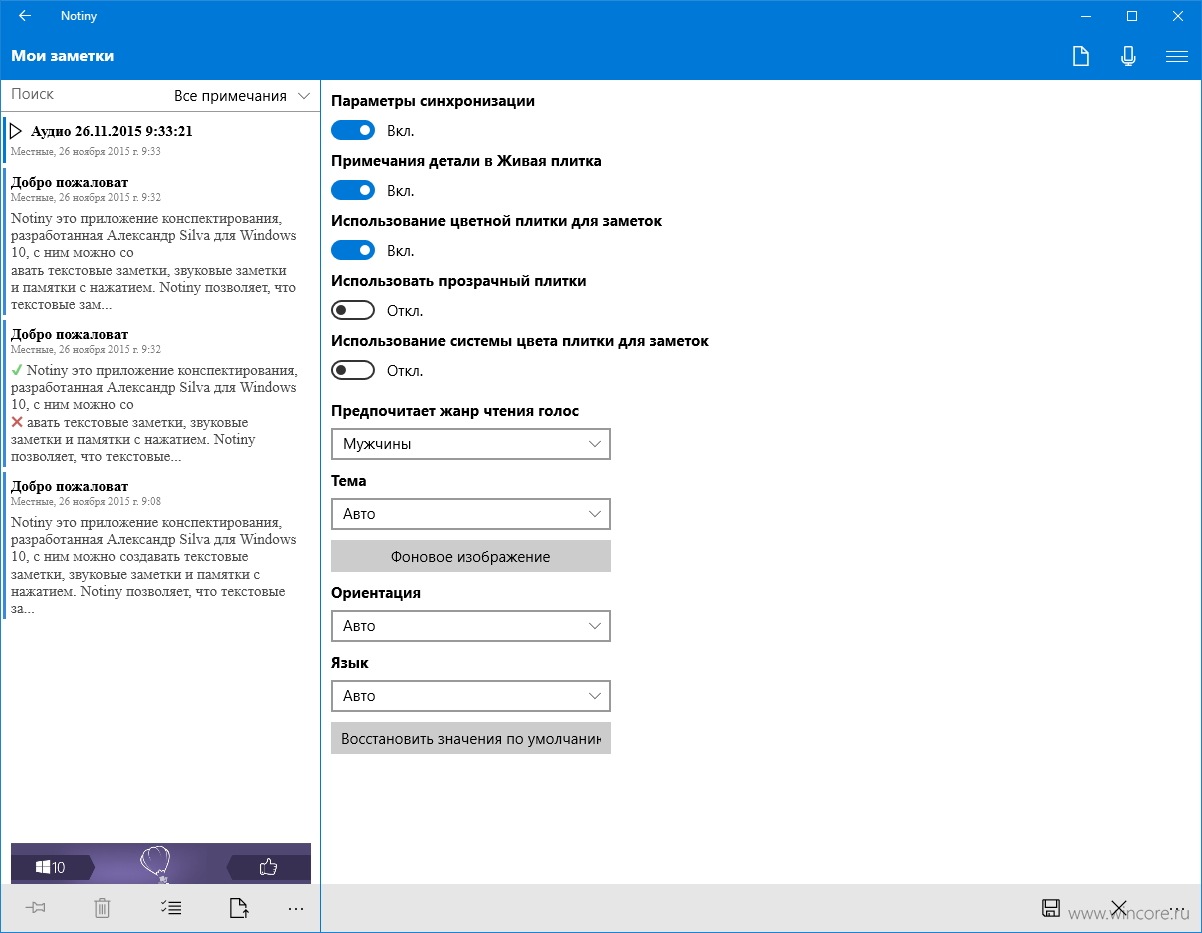This screenshot has width=1202, height=933.
Task: Open the Язык dropdown
Action: (471, 696)
